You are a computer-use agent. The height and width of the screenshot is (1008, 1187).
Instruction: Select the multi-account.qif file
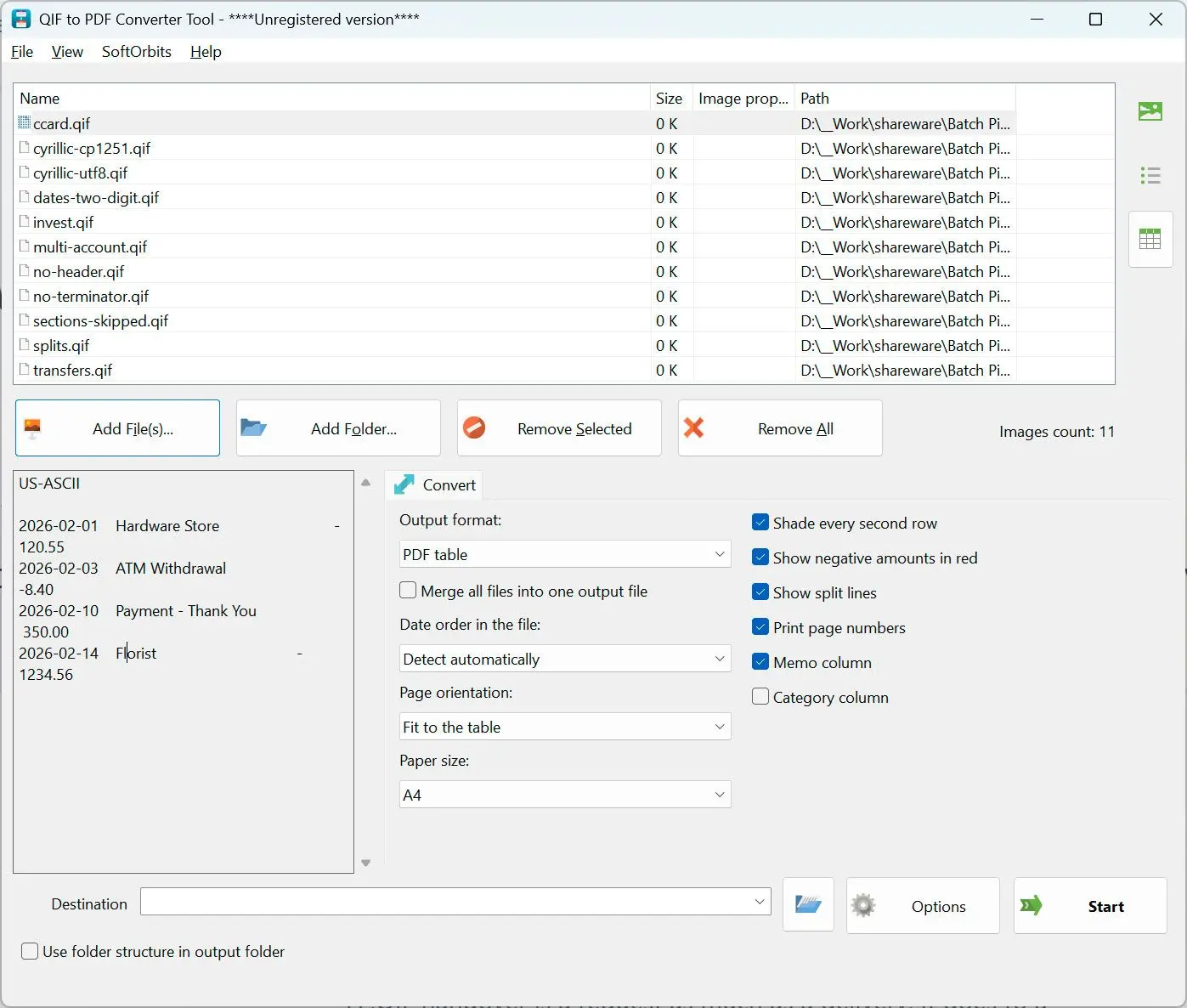pyautogui.click(x=515, y=246)
